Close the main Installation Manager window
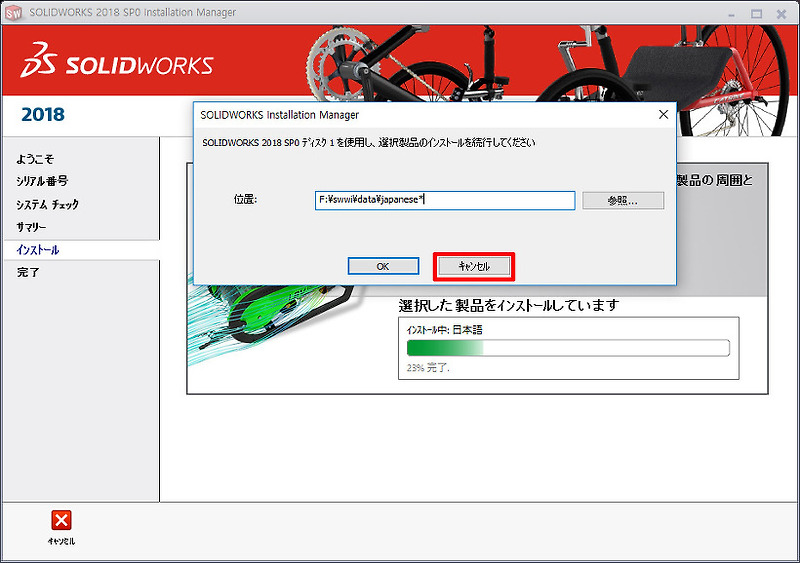 [781, 14]
